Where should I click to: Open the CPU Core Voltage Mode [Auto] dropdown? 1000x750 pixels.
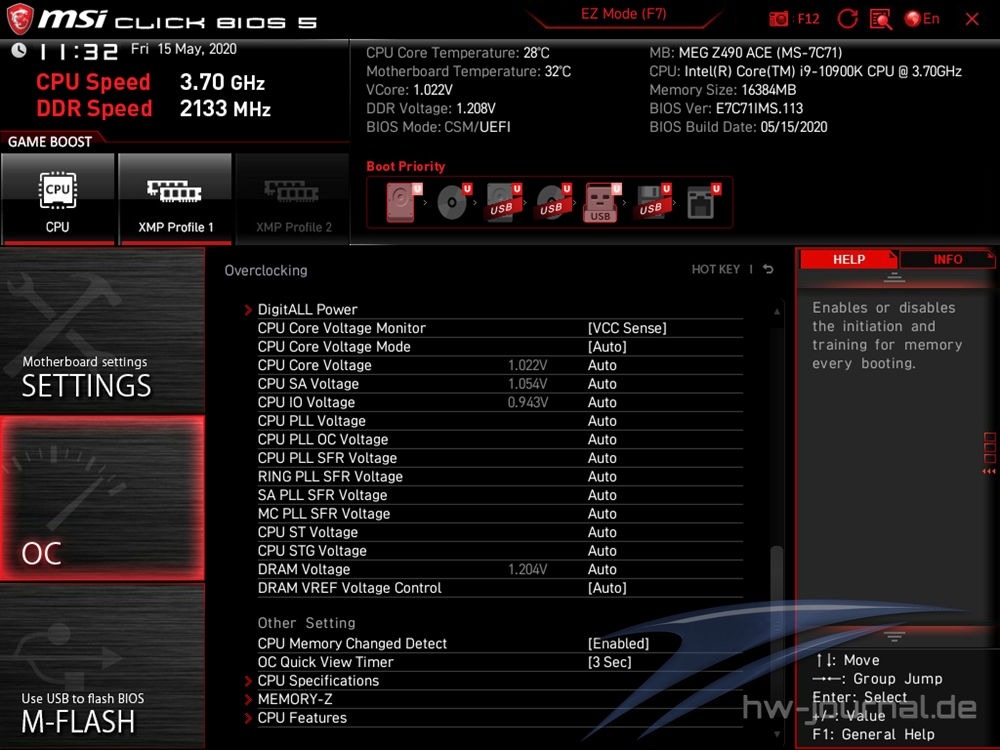(x=607, y=346)
